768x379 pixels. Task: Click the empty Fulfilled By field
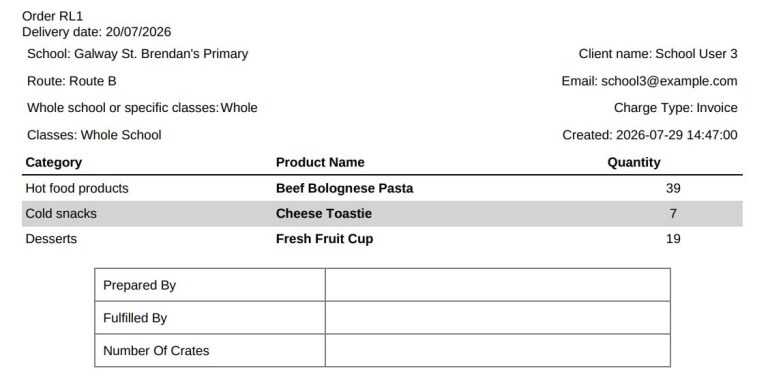(x=498, y=318)
